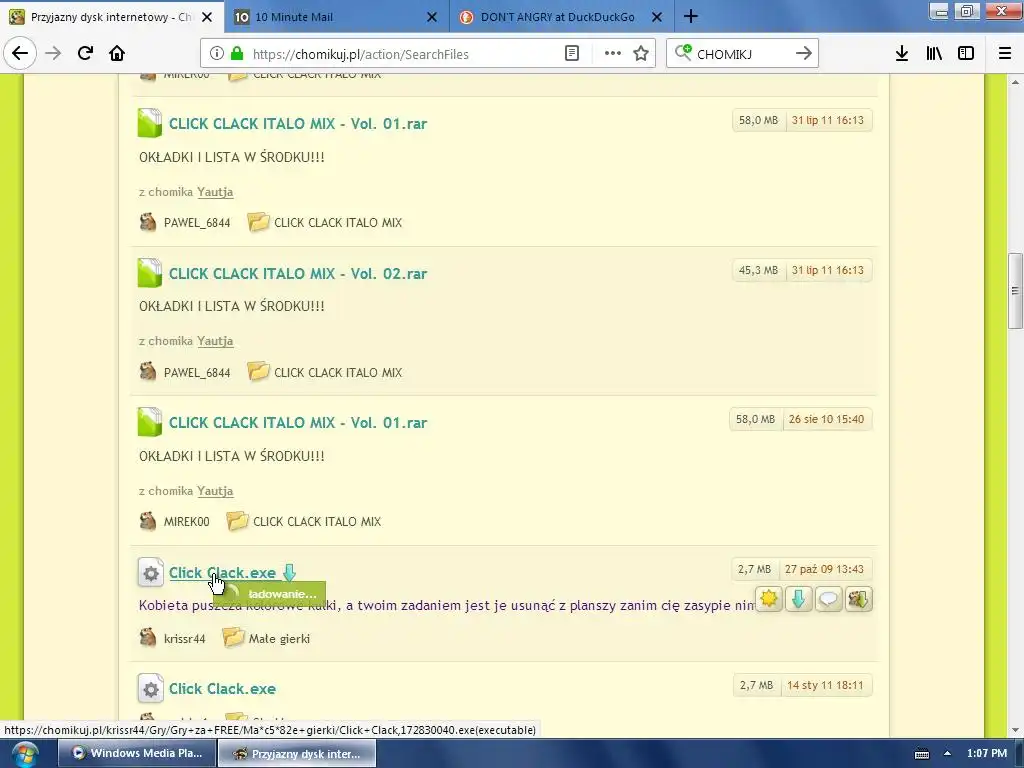The image size is (1024, 768).
Task: Bookmark this page with the star
Action: 641,54
